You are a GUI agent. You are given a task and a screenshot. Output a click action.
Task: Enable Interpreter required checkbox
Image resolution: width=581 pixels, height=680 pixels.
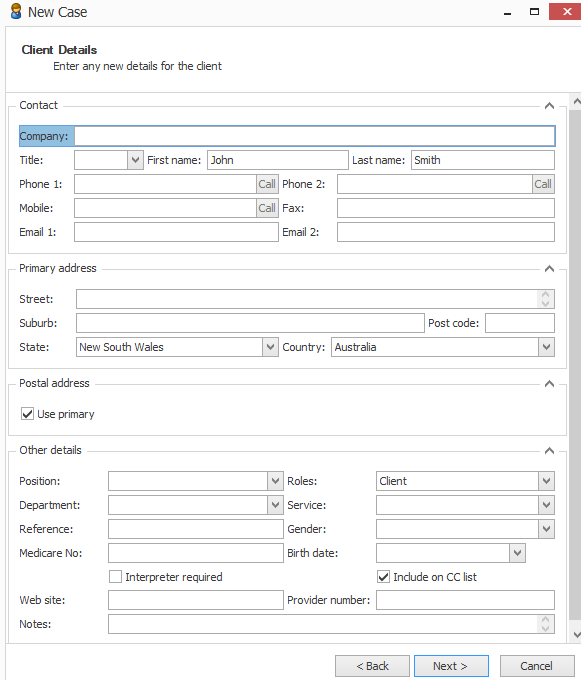pyautogui.click(x=115, y=577)
